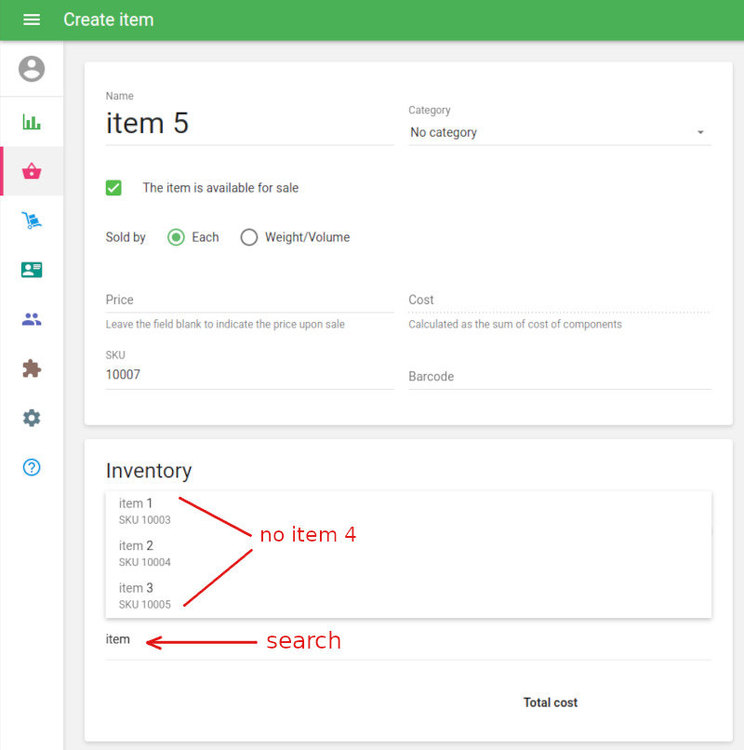The width and height of the screenshot is (744, 750).
Task: Open the user account profile icon
Action: (x=32, y=69)
